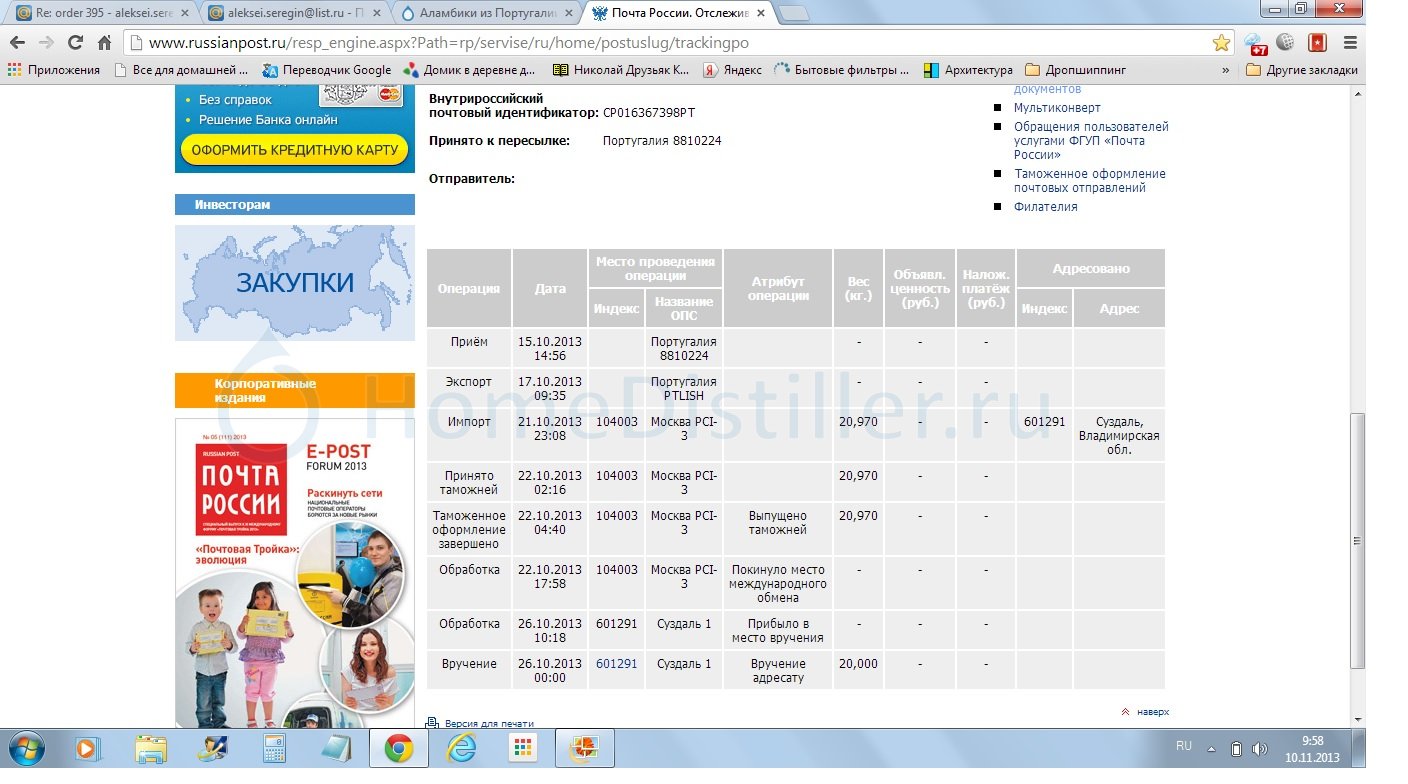1408x784 pixels.
Task: Open Обращения пользователей услугами link
Action: pyautogui.click(x=1091, y=141)
